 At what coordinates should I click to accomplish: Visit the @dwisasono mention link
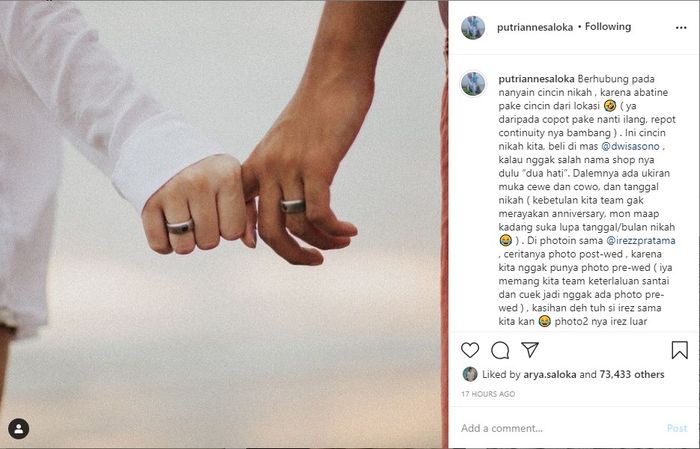pos(630,146)
